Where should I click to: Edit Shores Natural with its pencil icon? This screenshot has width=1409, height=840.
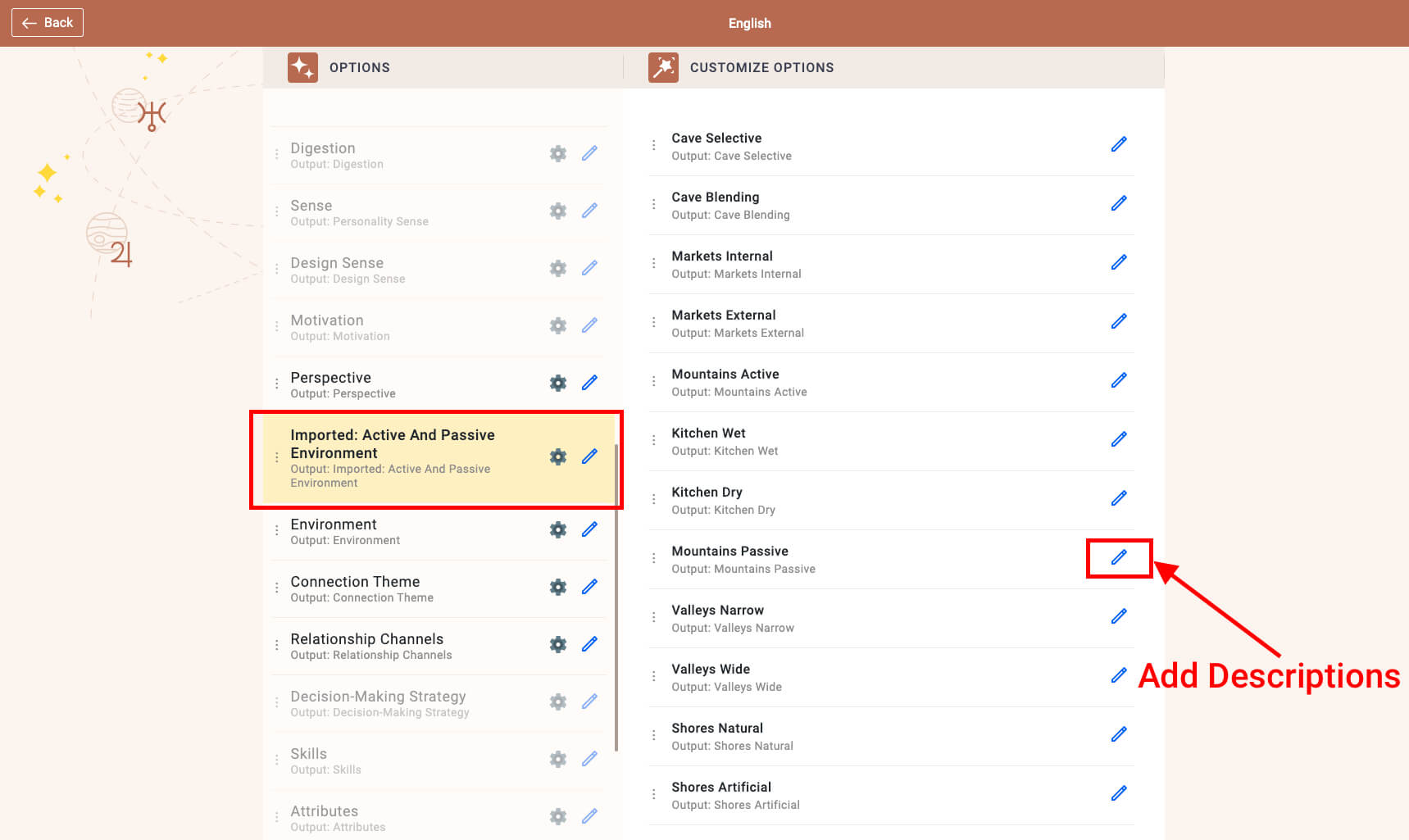point(1119,734)
